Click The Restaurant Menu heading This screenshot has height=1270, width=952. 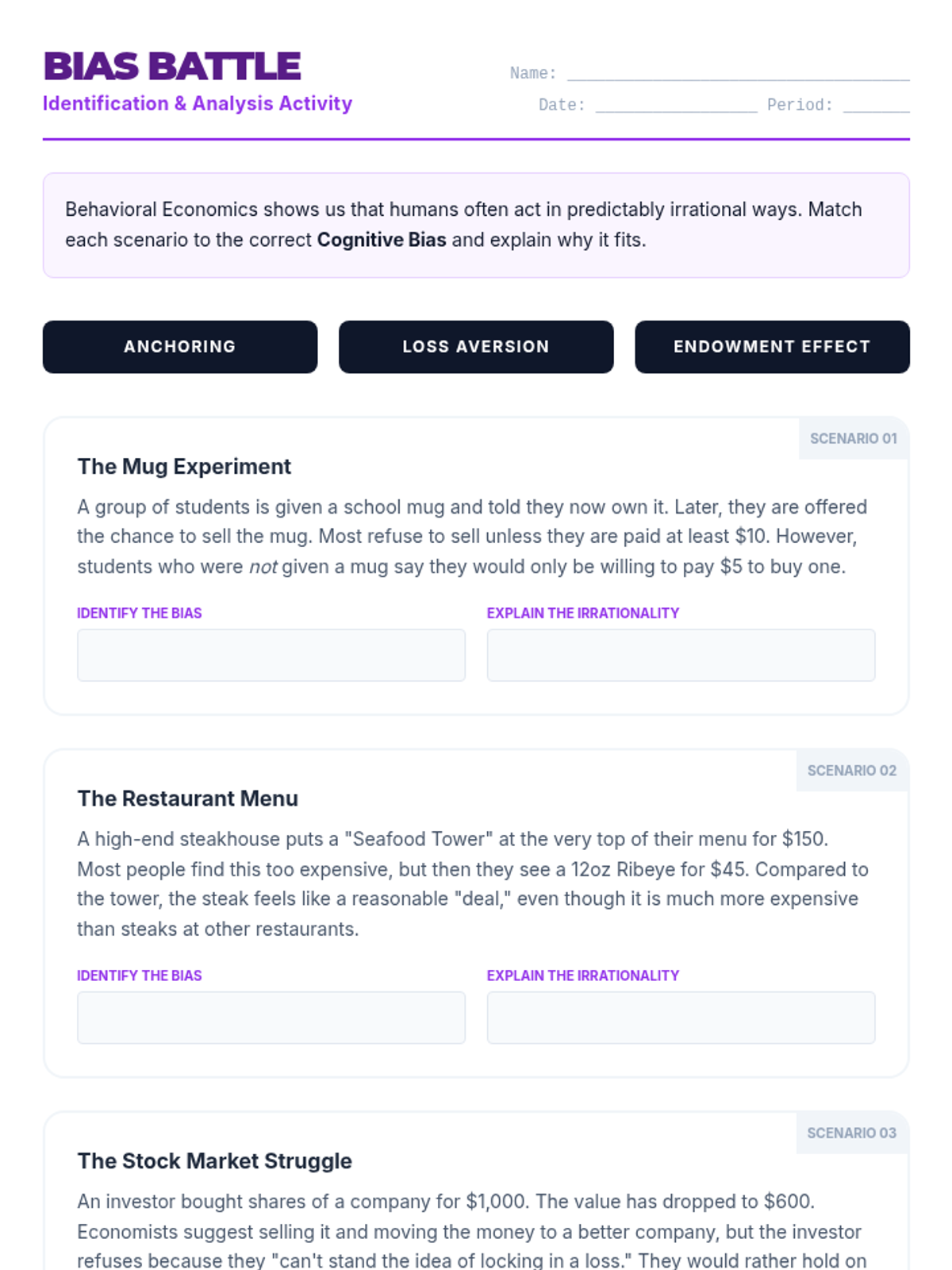[188, 799]
